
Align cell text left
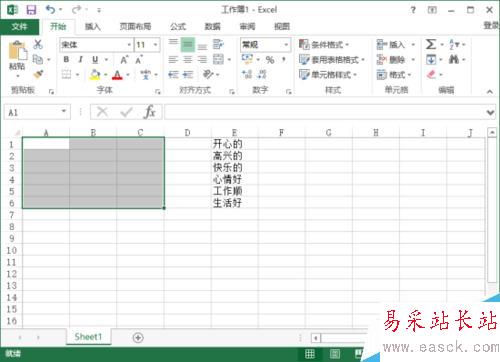(x=173, y=60)
